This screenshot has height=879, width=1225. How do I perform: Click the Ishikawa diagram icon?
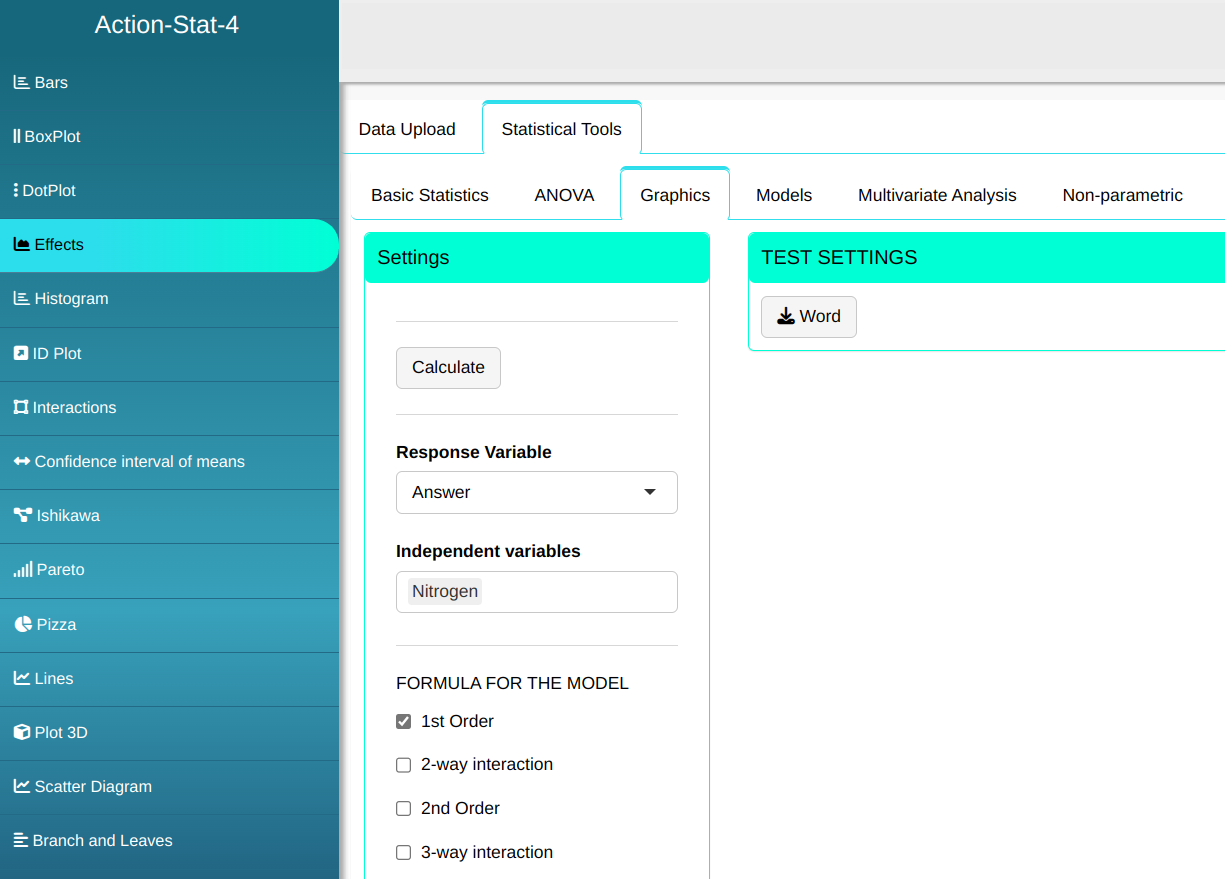pos(22,516)
